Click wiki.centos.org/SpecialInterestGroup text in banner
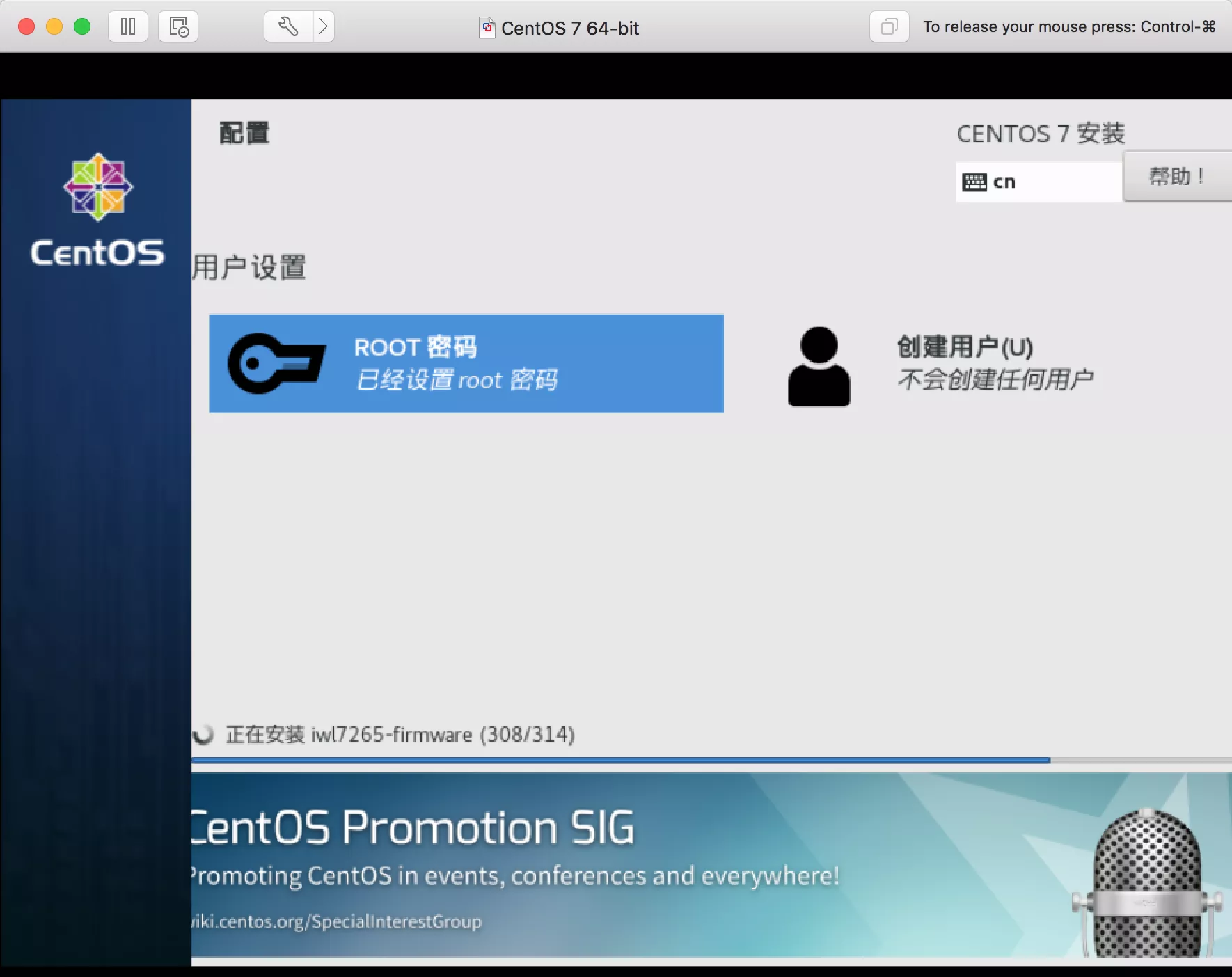1232x977 pixels. pyautogui.click(x=336, y=921)
